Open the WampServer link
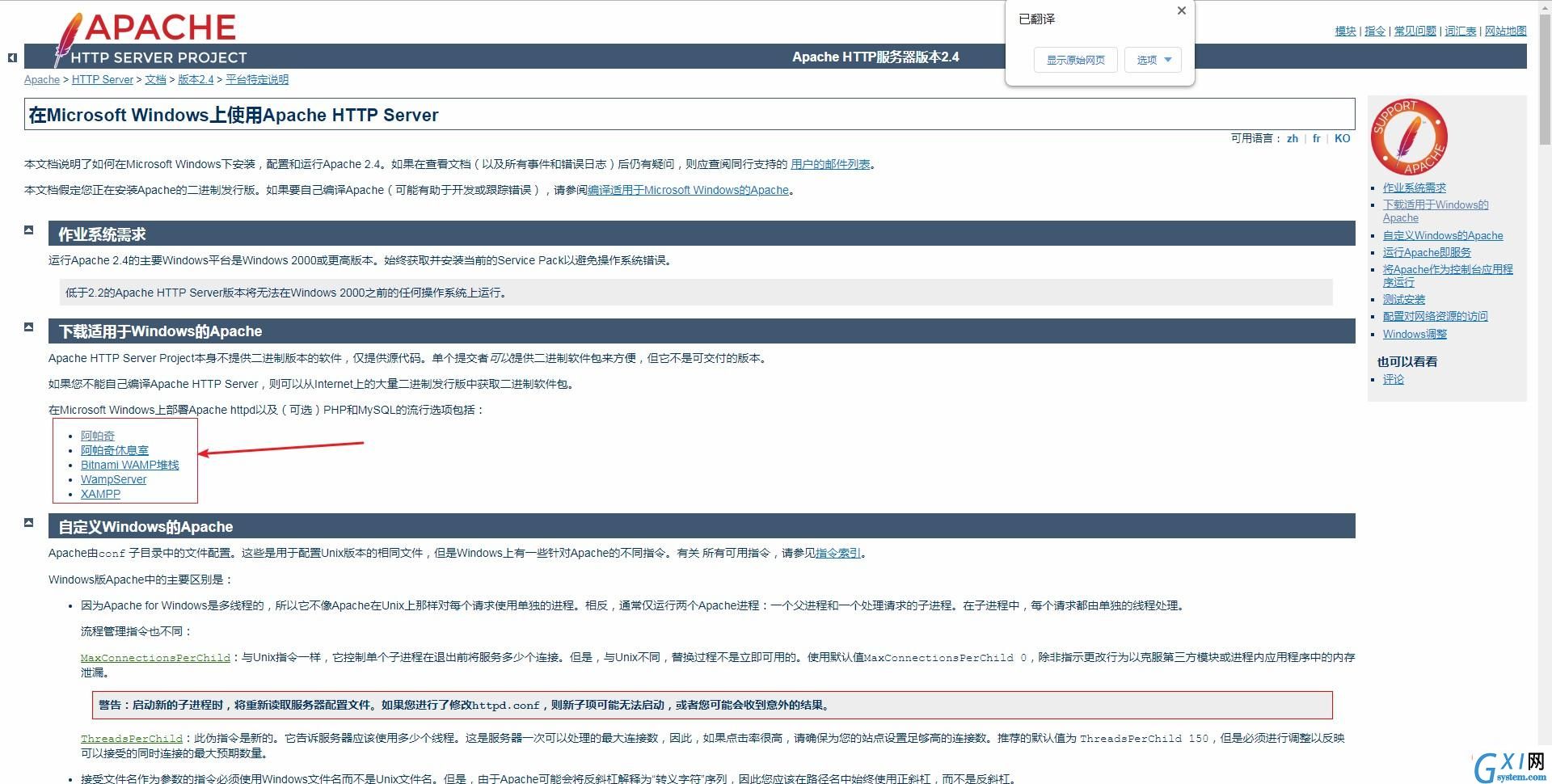This screenshot has width=1552, height=784. coord(114,479)
